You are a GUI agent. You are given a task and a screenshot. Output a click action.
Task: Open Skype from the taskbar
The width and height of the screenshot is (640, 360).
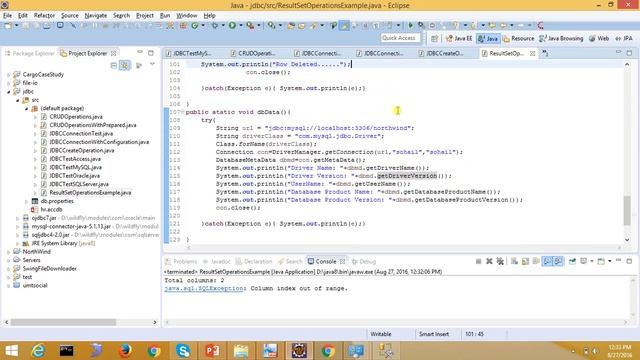183,351
